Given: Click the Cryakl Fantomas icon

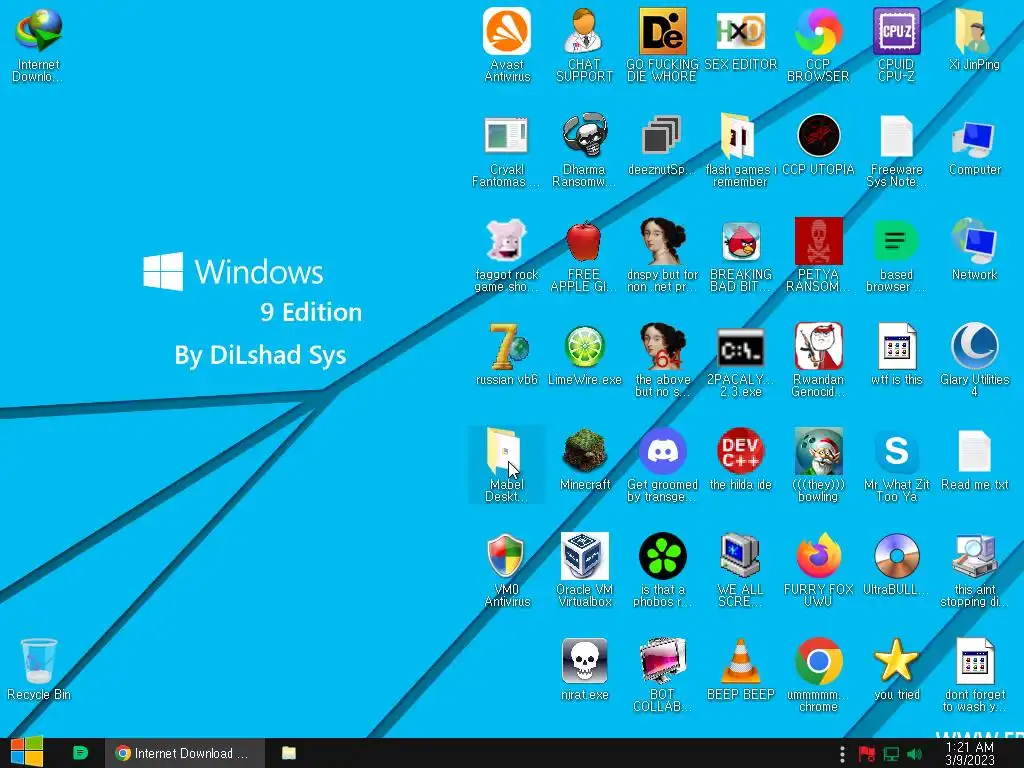Looking at the screenshot, I should coord(507,150).
